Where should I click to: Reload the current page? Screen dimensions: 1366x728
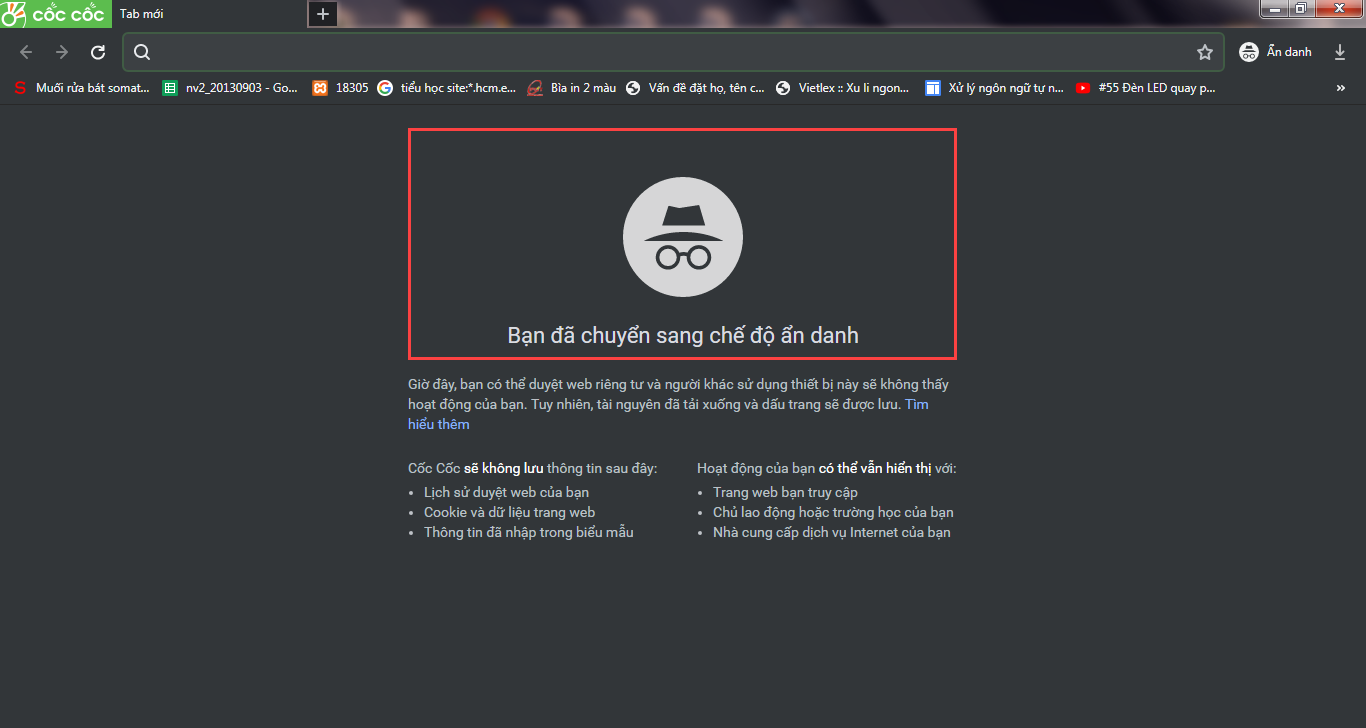[98, 52]
